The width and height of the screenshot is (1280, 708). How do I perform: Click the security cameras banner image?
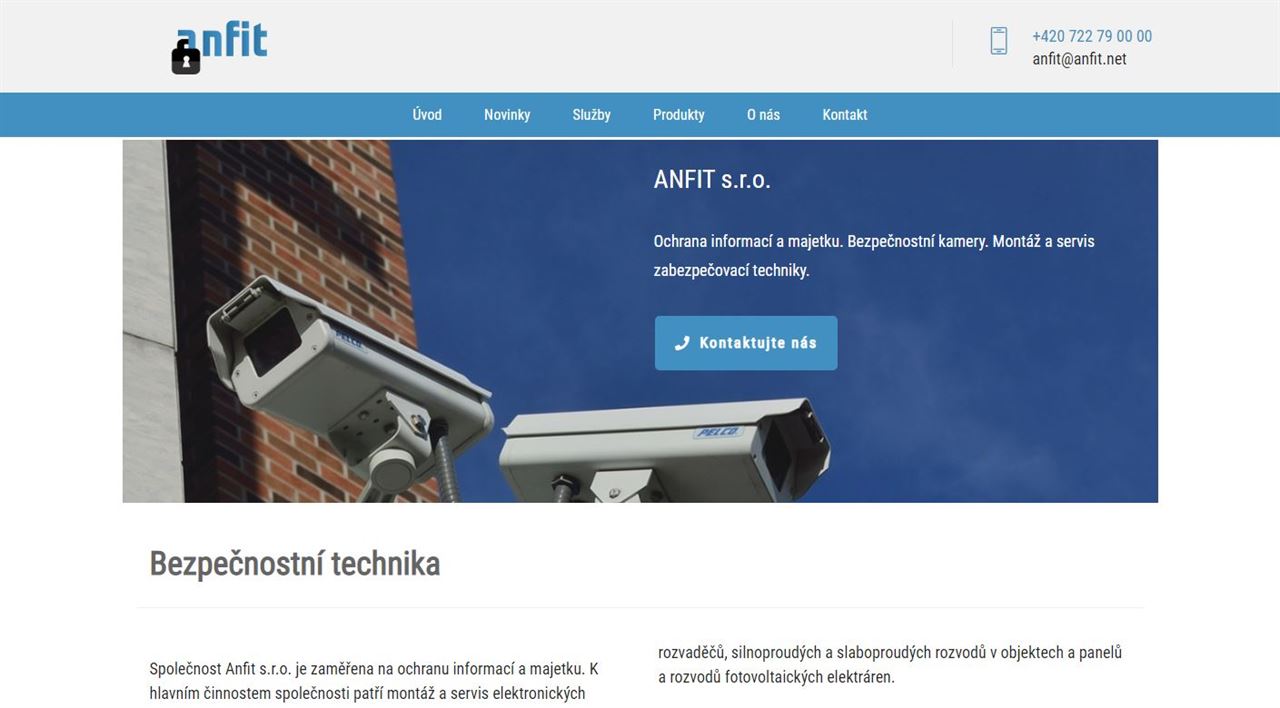tap(640, 321)
